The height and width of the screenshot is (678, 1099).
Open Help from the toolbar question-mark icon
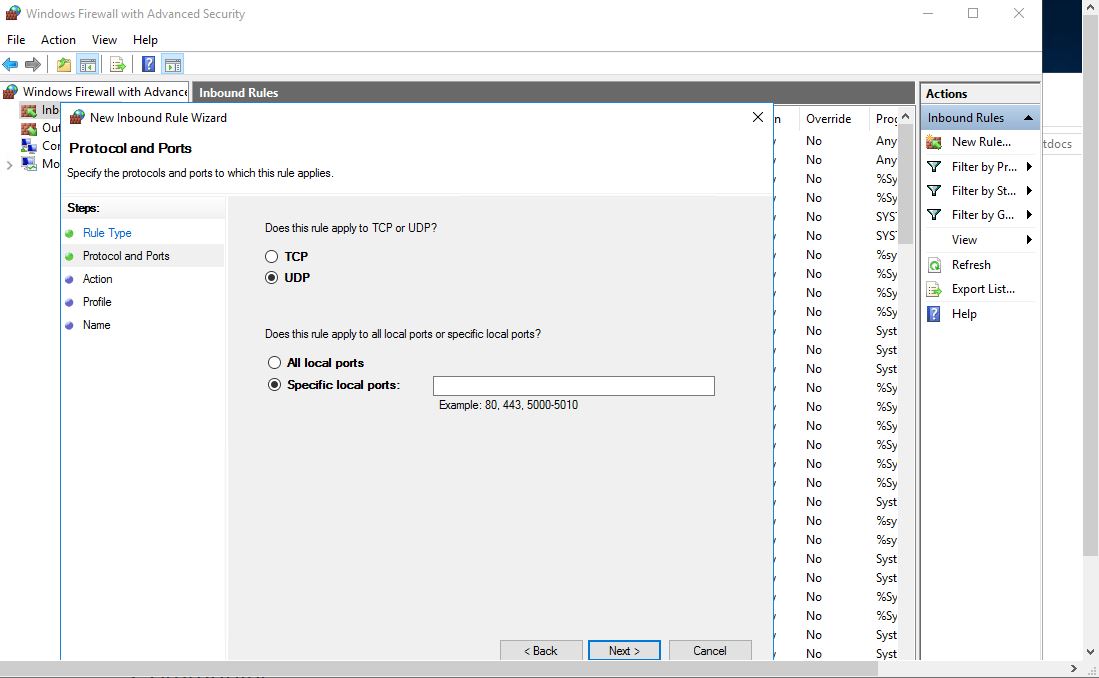tap(149, 65)
